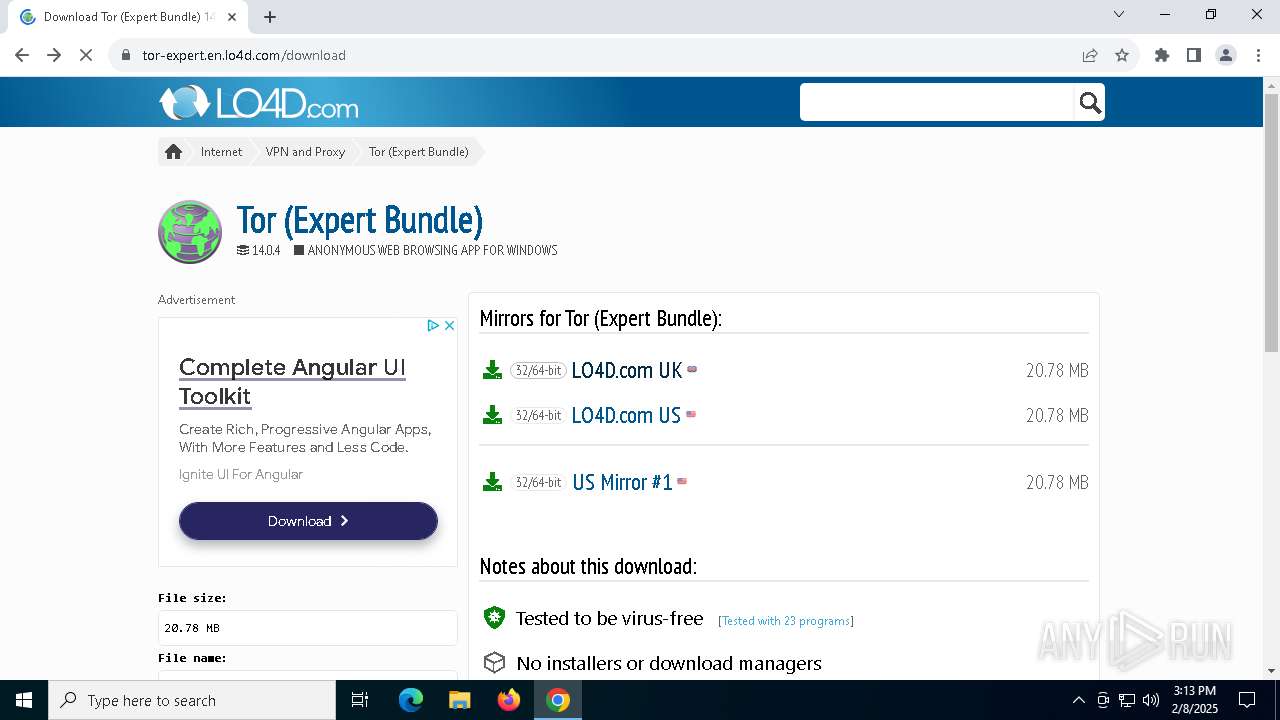1280x720 pixels.
Task: Click the page vertical scrollbar thumb
Action: click(x=1271, y=222)
